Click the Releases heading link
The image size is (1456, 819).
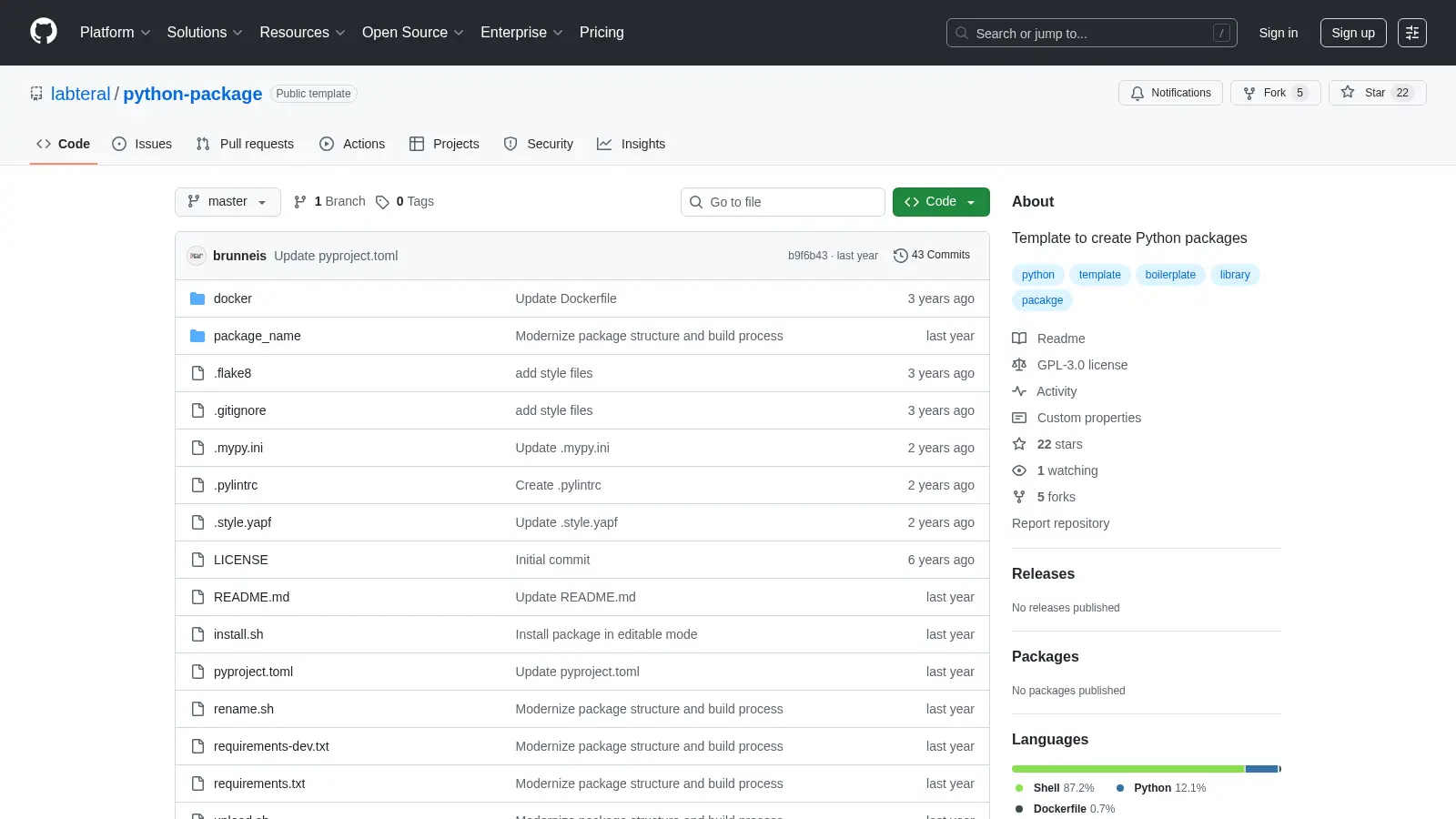coord(1043,574)
